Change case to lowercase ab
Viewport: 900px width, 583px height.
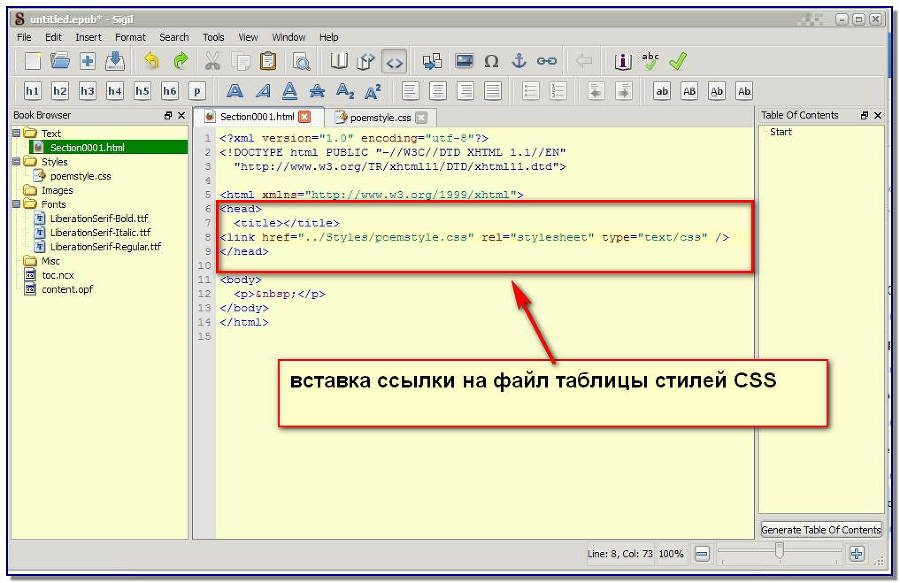(662, 91)
